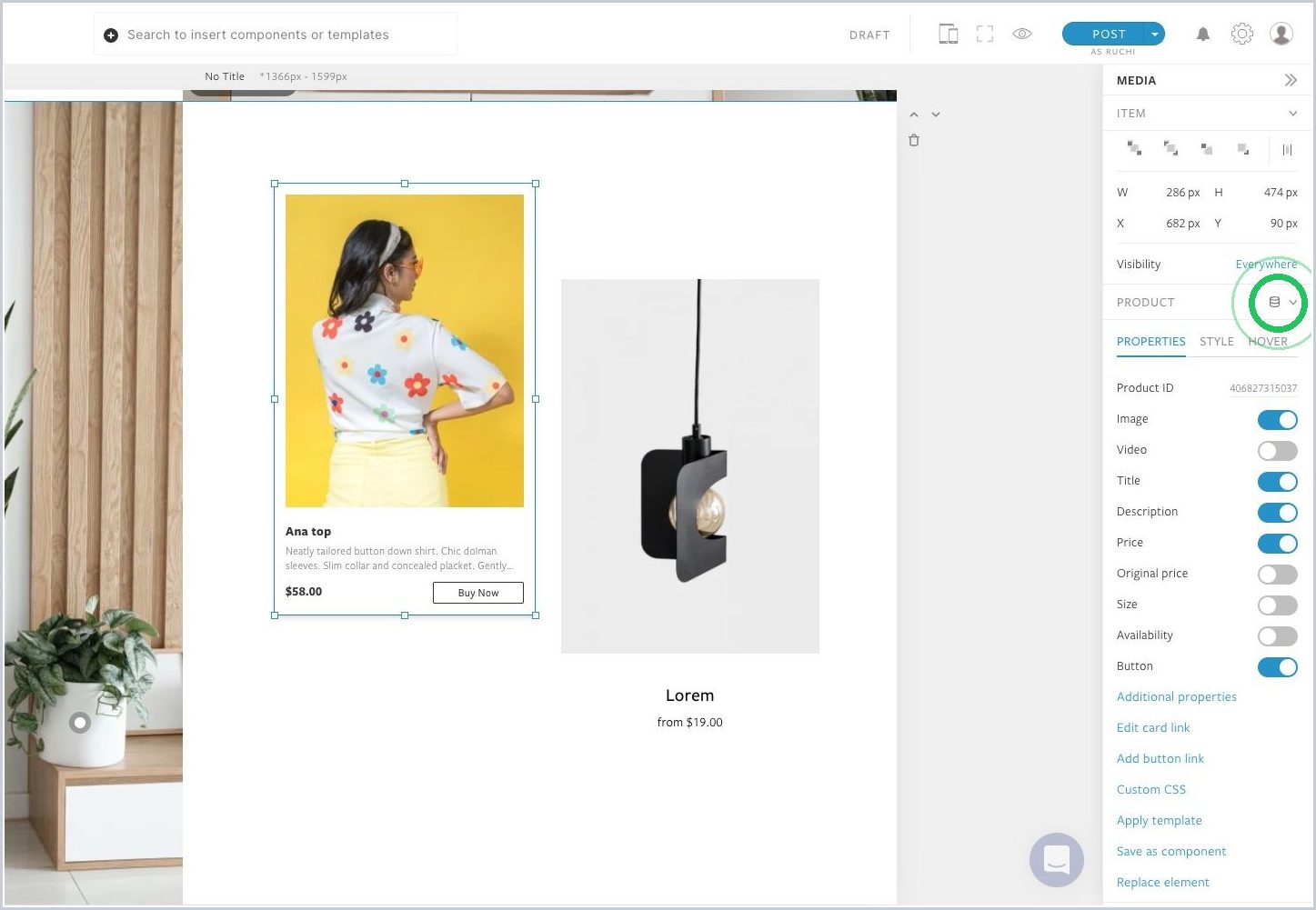Click the database icon in the Product header

pos(1274,302)
